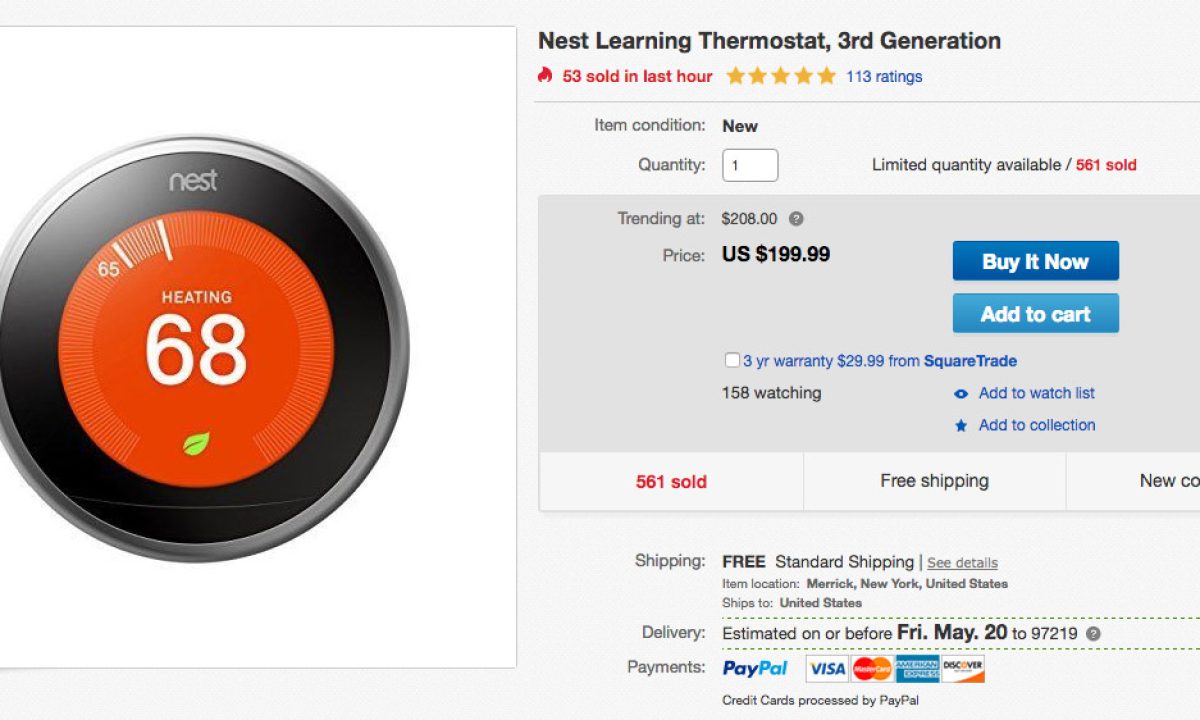The height and width of the screenshot is (720, 1200).
Task: Open the 113 ratings link
Action: [884, 76]
